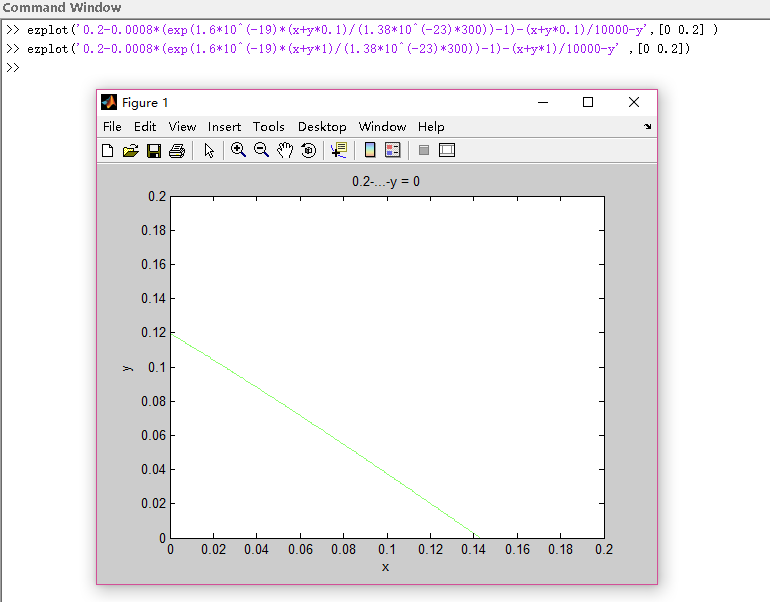
Task: Open the Desktop menu
Action: pos(322,127)
